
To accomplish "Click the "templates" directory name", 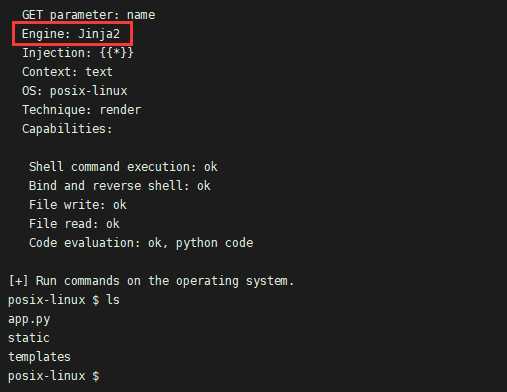I will 39,357.
